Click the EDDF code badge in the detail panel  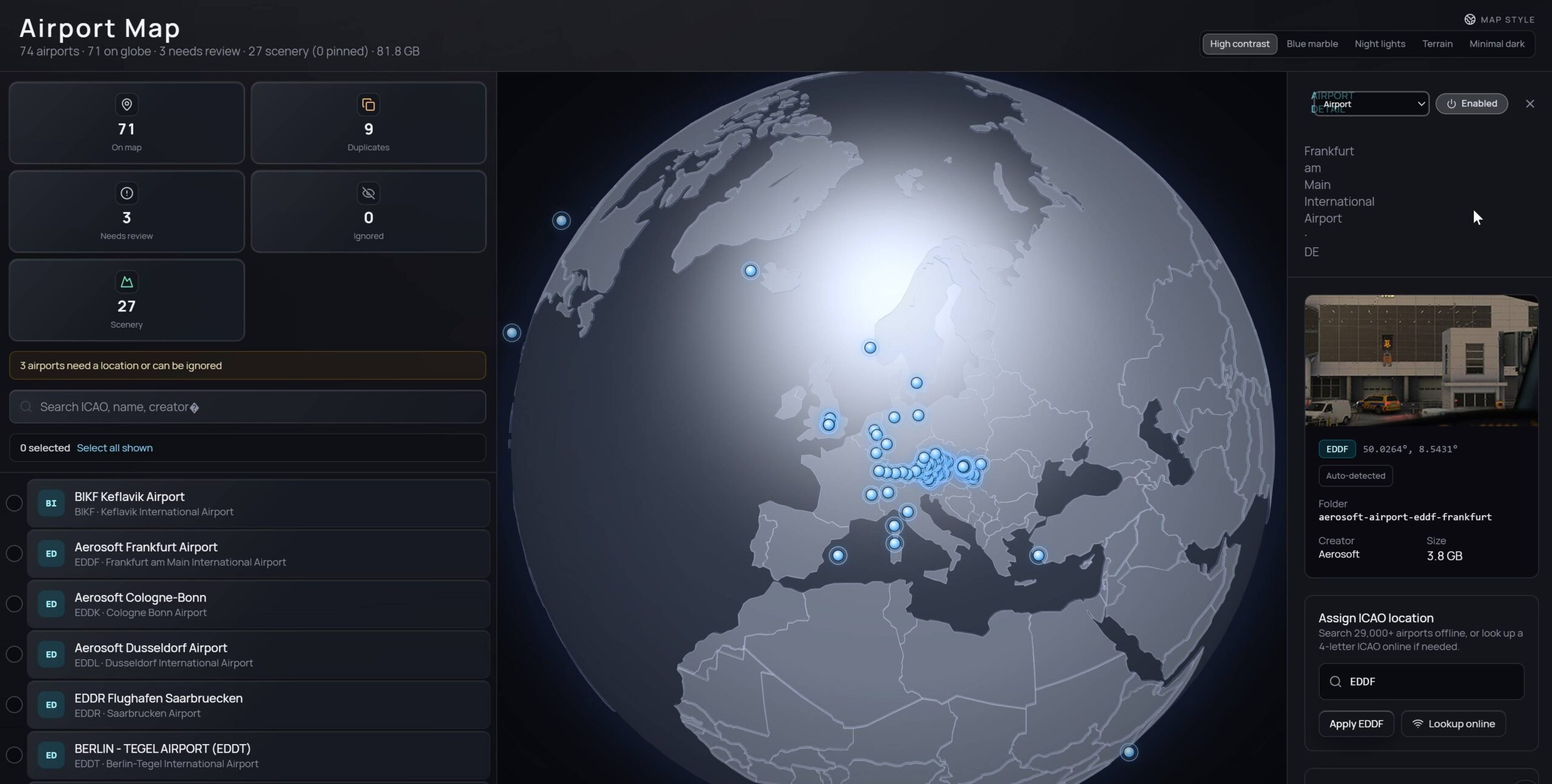(1337, 449)
